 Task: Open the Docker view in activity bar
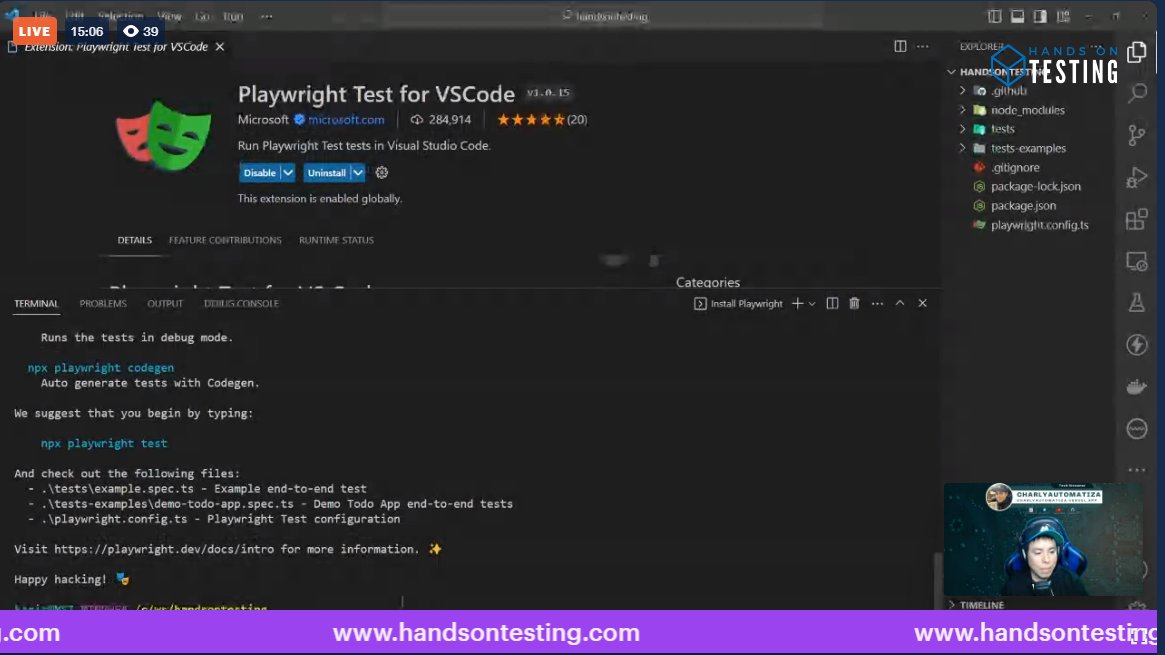click(1137, 387)
